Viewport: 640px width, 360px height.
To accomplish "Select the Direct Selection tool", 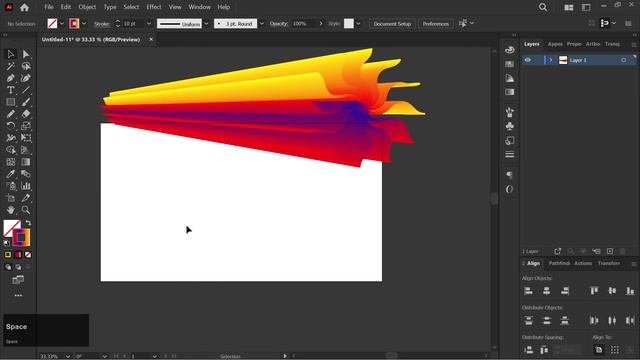I will pyautogui.click(x=26, y=54).
